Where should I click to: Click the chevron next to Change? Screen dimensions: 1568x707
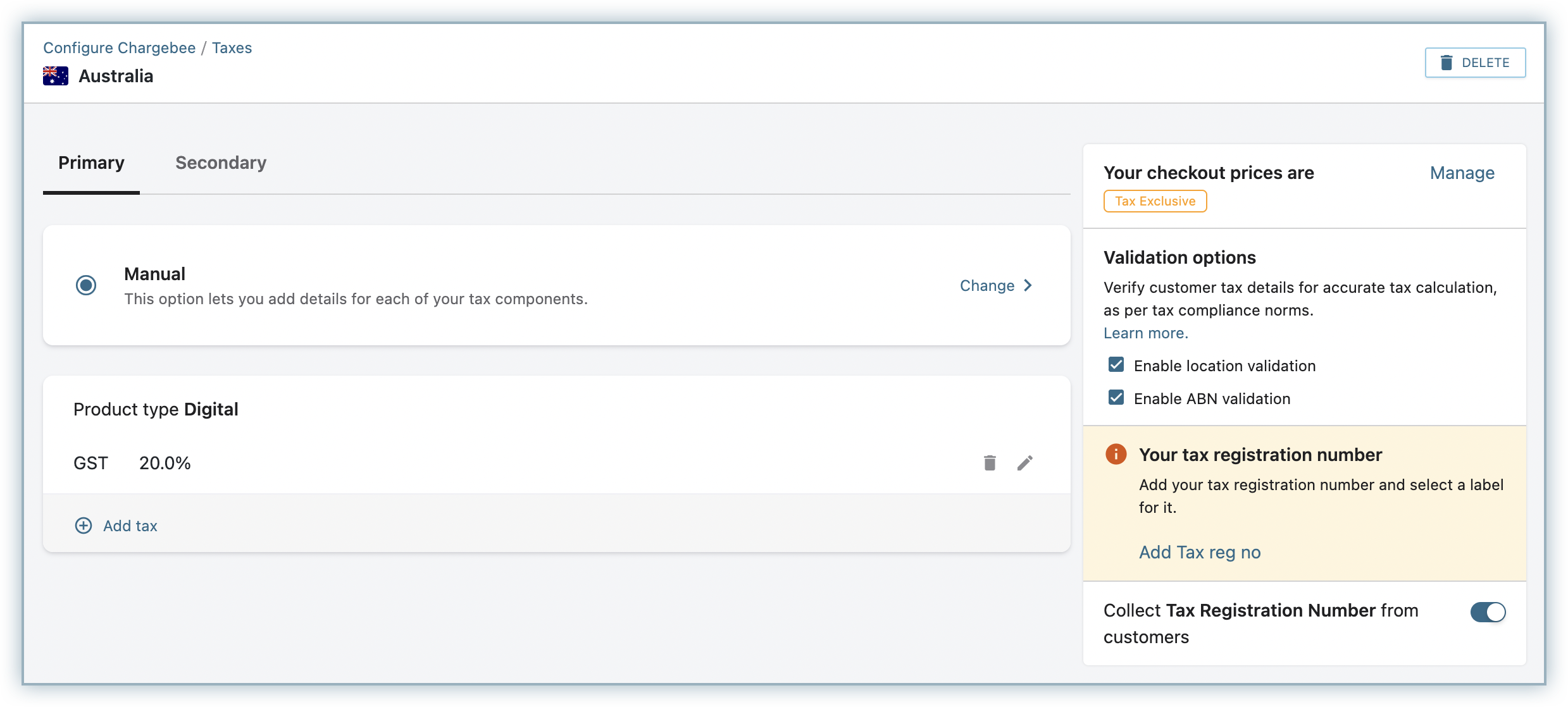(1028, 285)
